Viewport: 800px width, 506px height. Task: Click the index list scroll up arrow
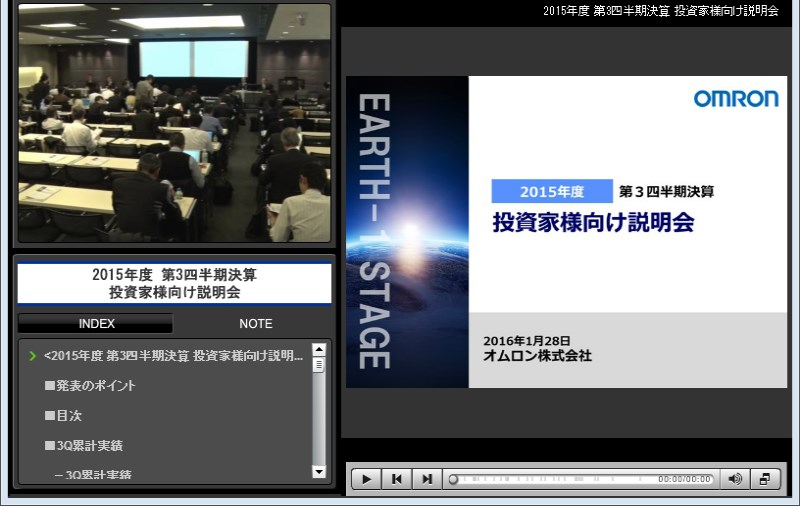[319, 349]
